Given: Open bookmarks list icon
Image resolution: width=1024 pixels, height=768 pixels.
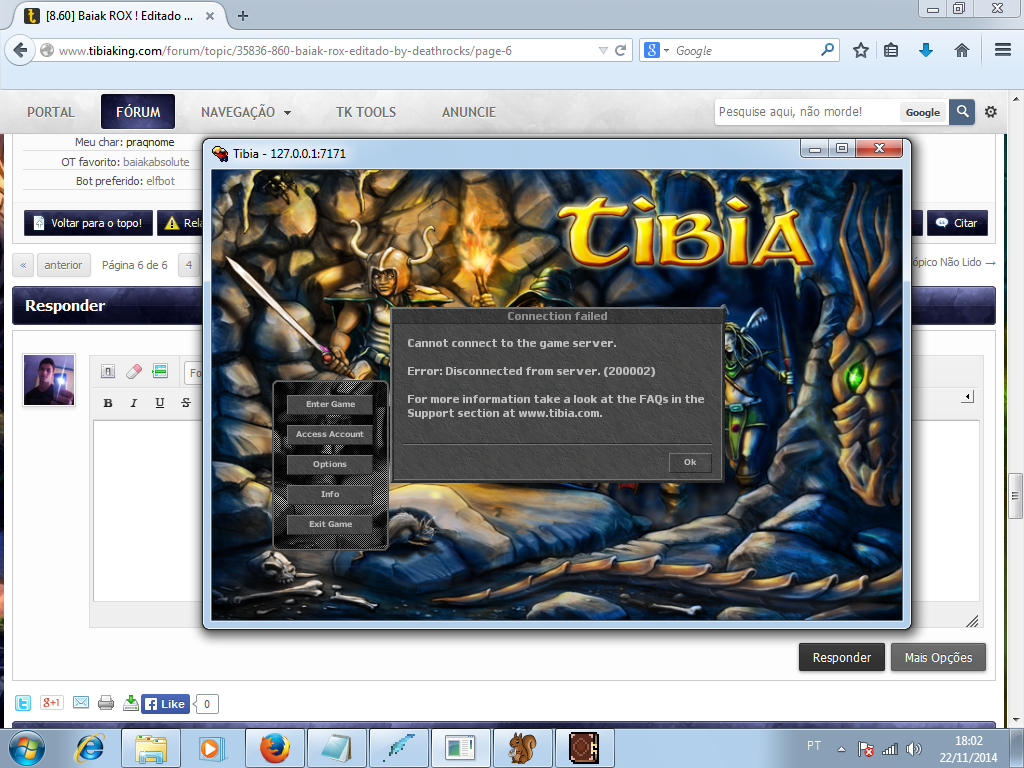Looking at the screenshot, I should tap(891, 50).
